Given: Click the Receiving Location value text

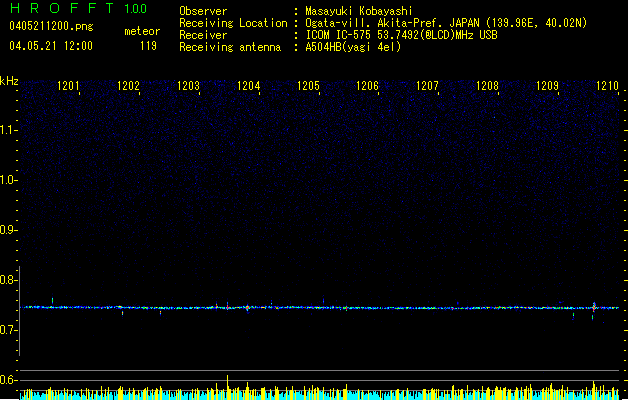Looking at the screenshot, I should click(446, 23).
